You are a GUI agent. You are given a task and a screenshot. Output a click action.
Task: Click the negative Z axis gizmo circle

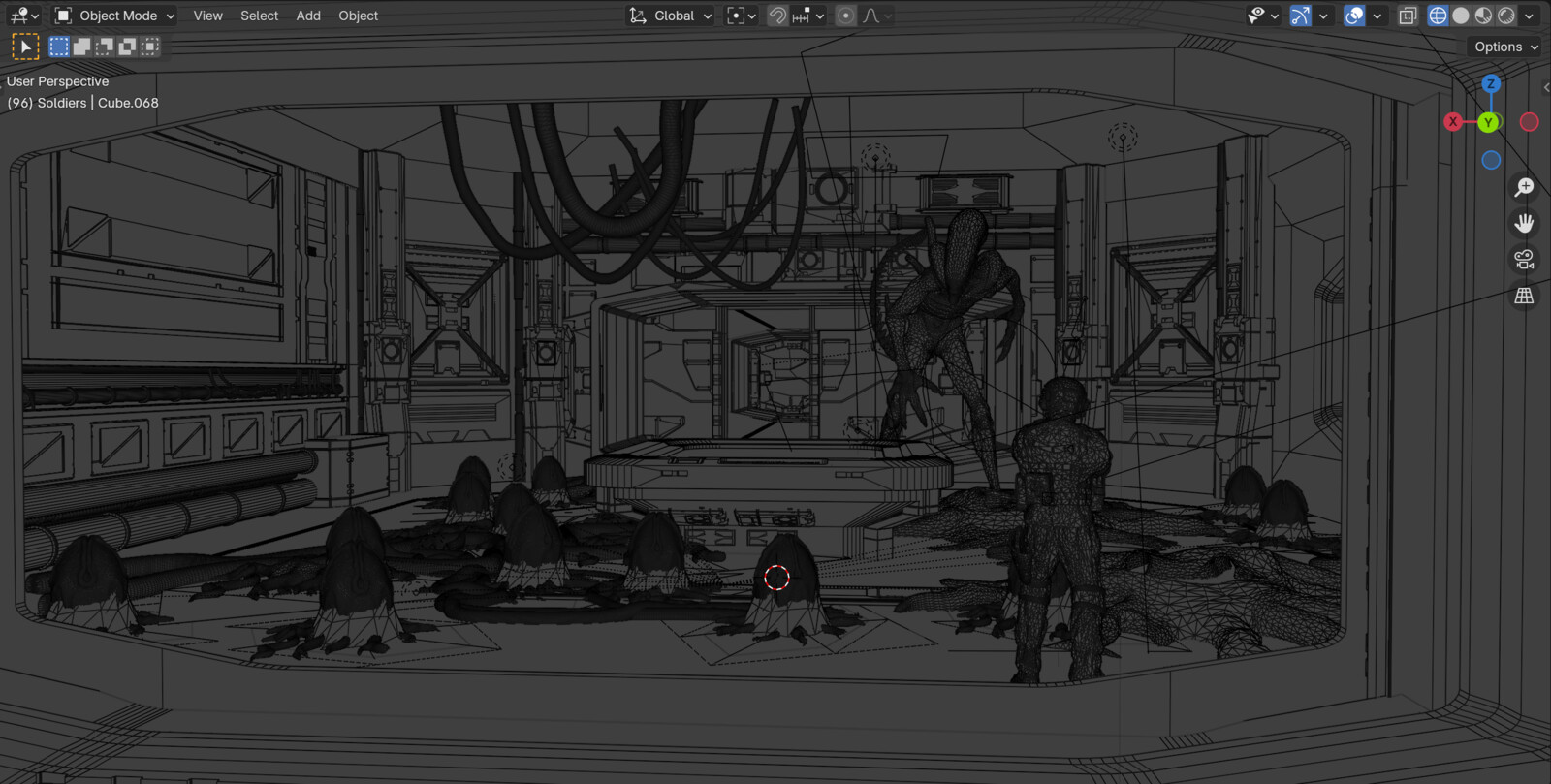[x=1491, y=160]
